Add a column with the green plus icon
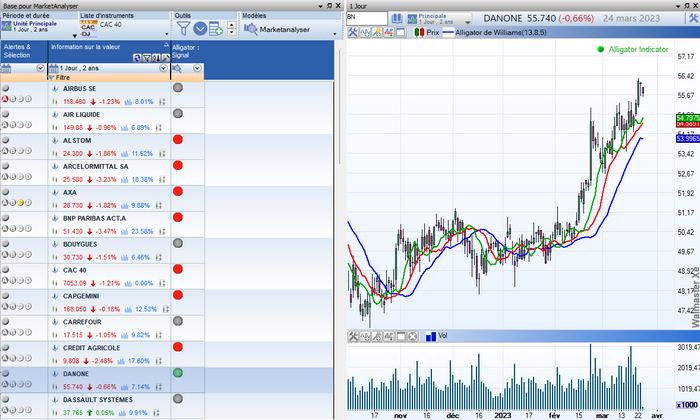The width and height of the screenshot is (700, 420). coord(216,29)
